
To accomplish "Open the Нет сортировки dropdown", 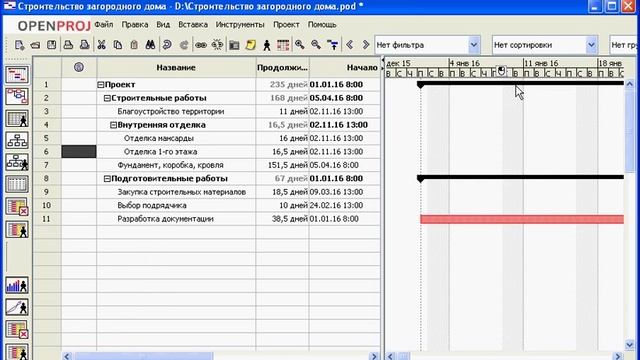I will click(591, 45).
